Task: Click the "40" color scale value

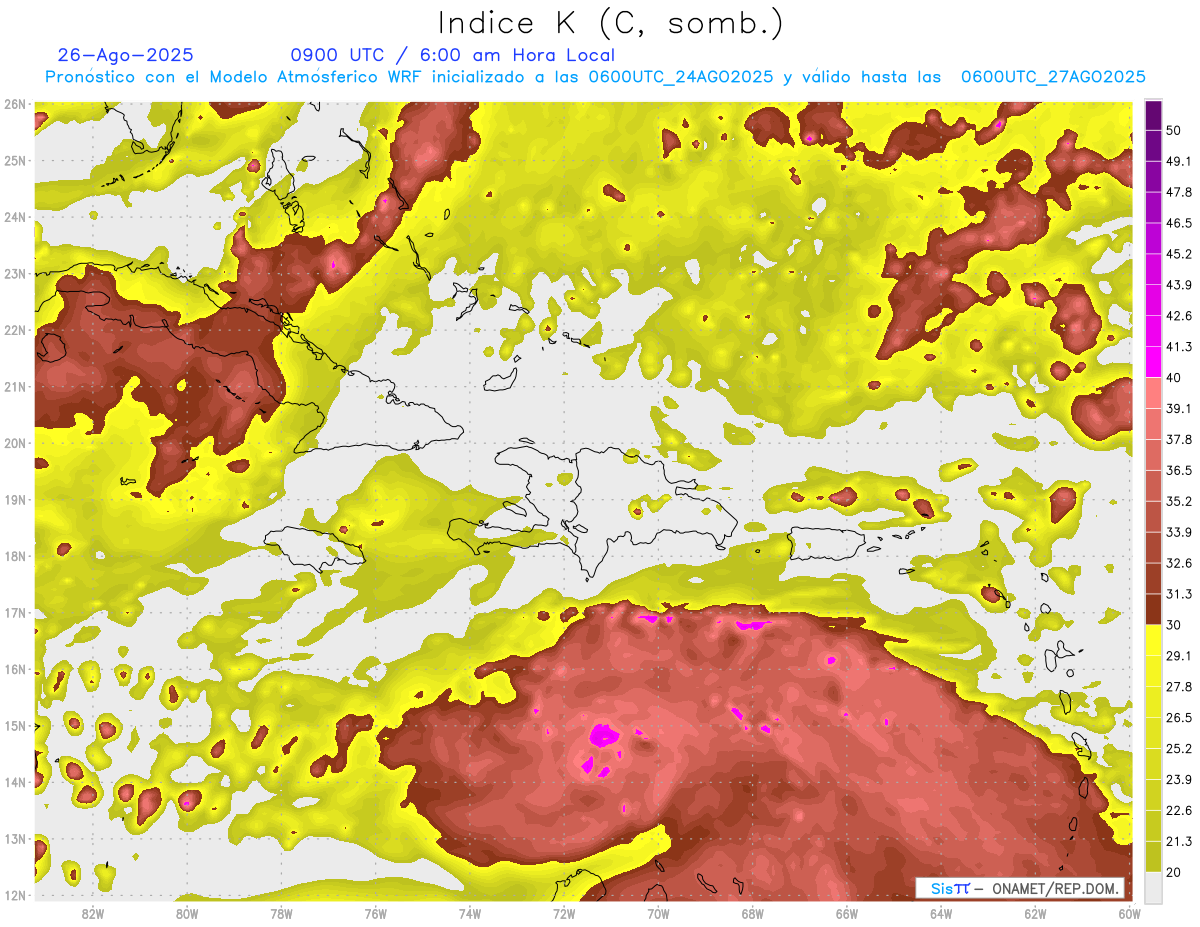Action: coord(1174,377)
